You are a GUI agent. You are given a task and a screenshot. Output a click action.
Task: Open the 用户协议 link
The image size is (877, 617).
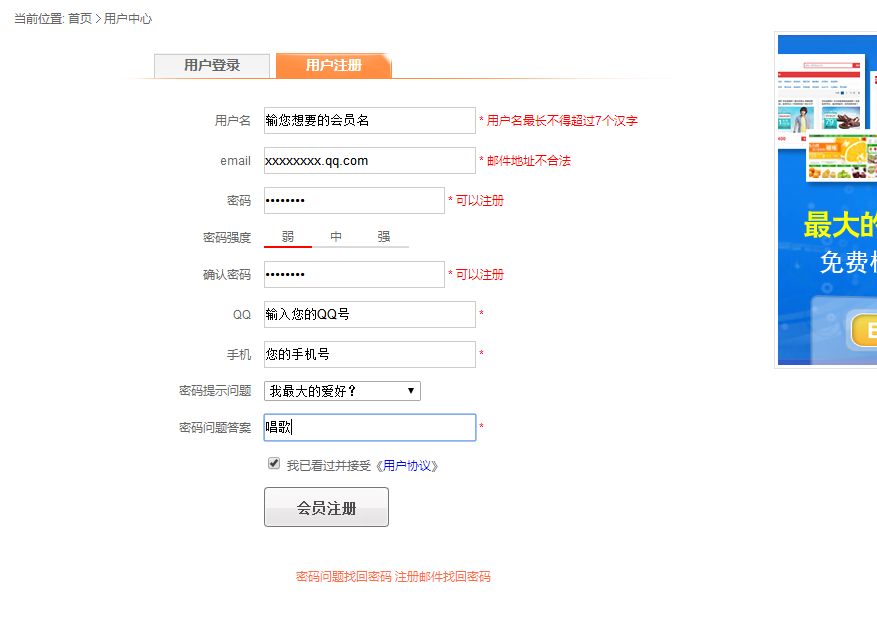point(407,465)
